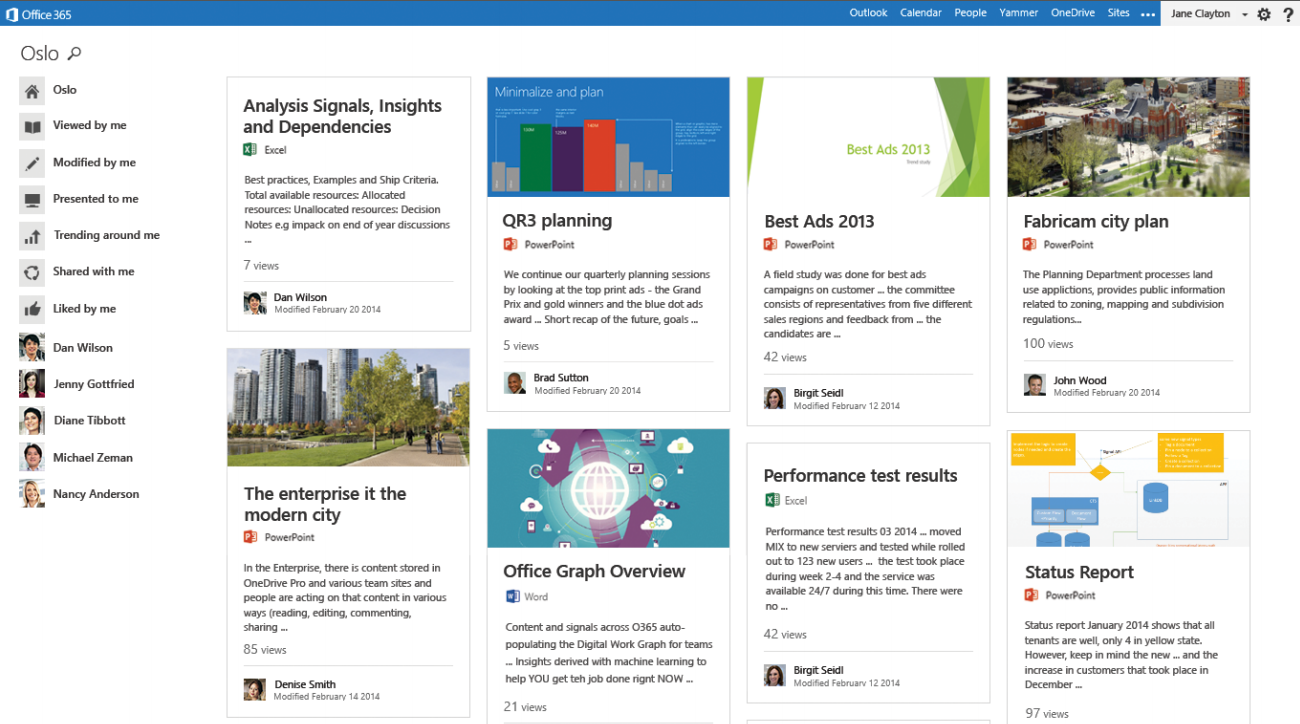Click the Fabricam city plan aerial photo
The height and width of the screenshot is (724, 1300).
click(1128, 137)
